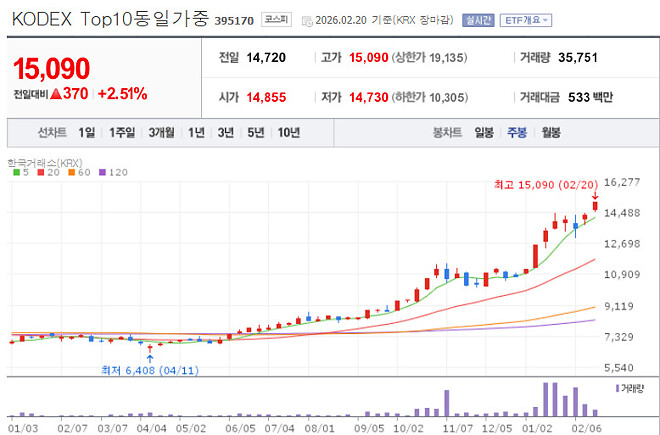
Task: Switch to the 3개월 line chart
Action: pyautogui.click(x=161, y=133)
